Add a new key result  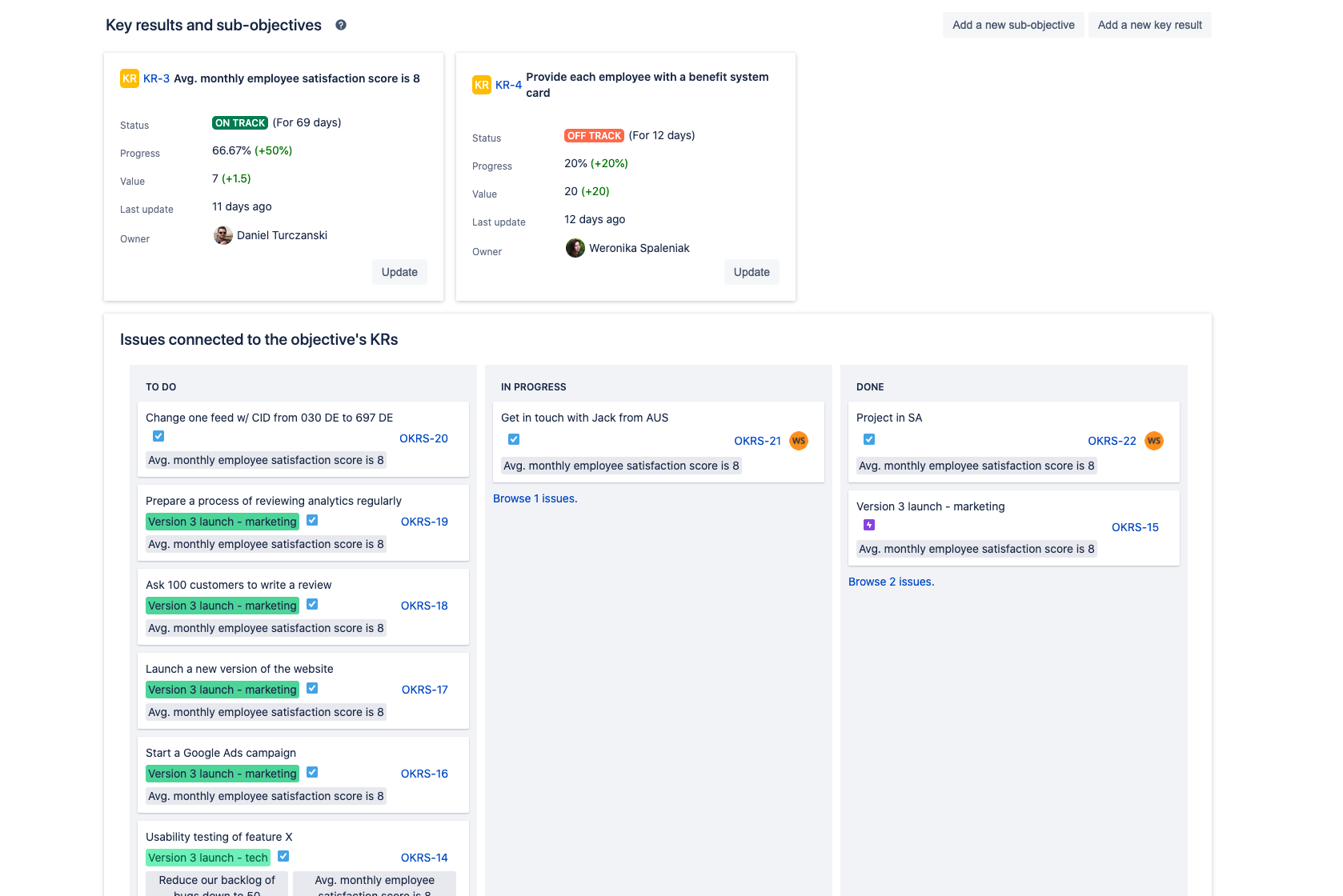coord(1149,25)
